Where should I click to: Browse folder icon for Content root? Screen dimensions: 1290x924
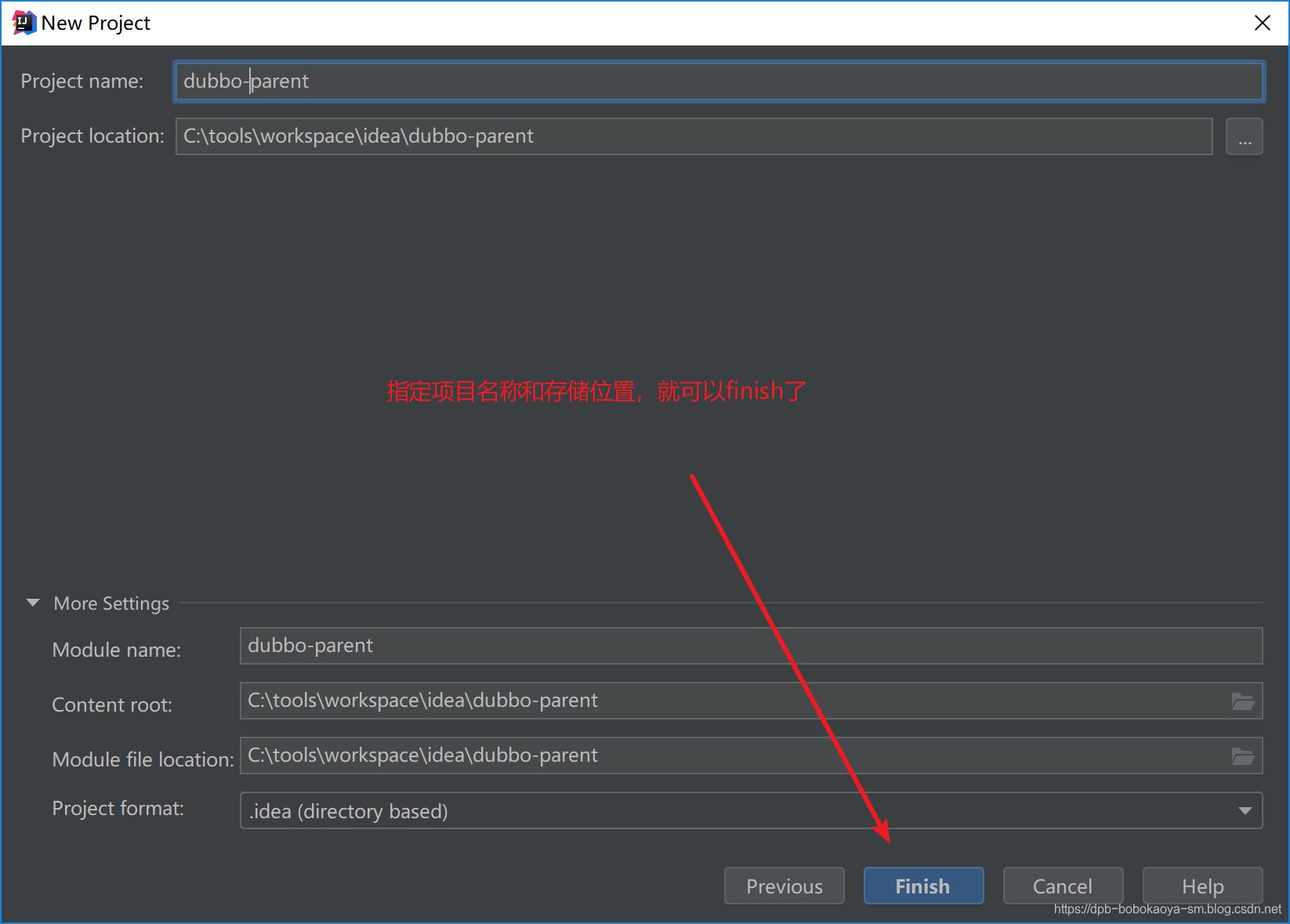1243,701
